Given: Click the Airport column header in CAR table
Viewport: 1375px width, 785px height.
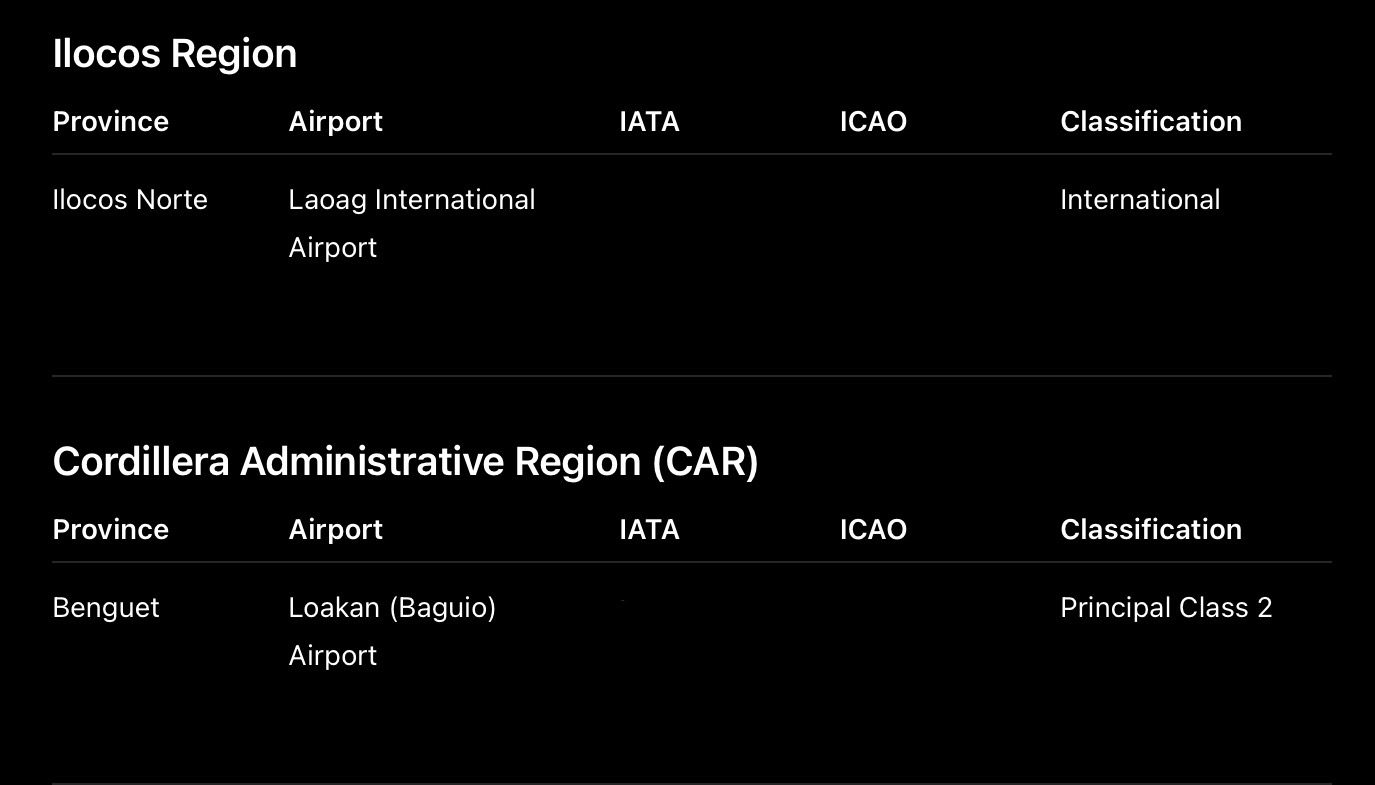Looking at the screenshot, I should click(x=336, y=530).
